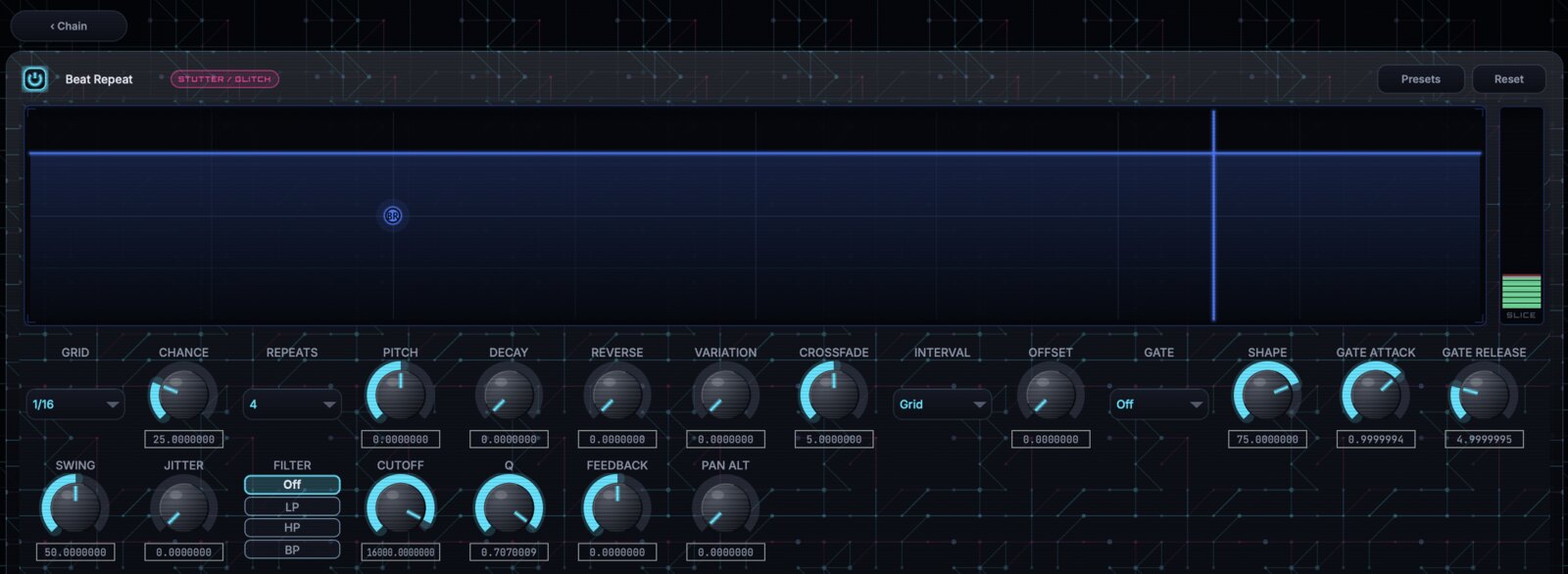
Task: Click the Feedback value field
Action: [617, 552]
